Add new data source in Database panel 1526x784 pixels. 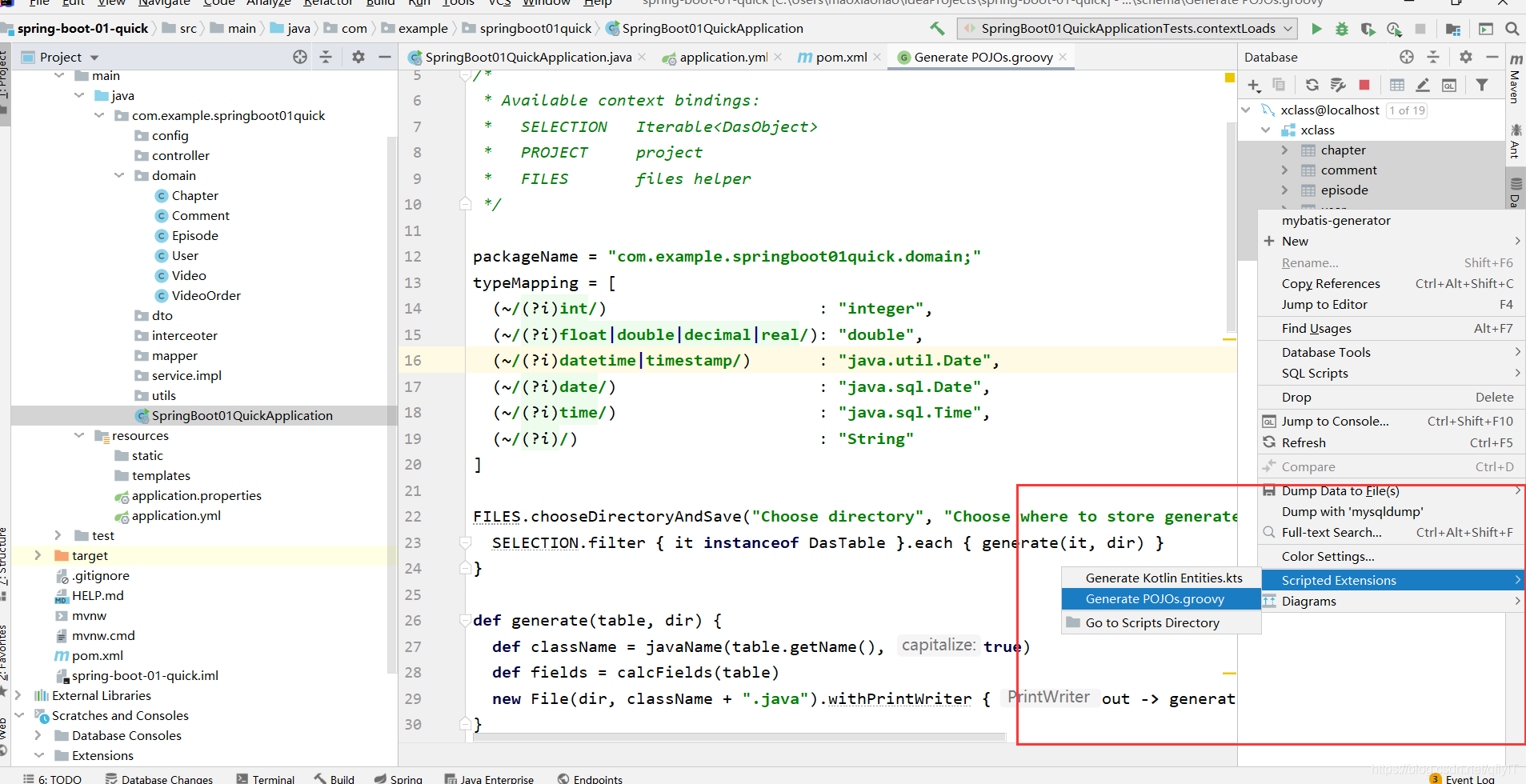click(1254, 85)
